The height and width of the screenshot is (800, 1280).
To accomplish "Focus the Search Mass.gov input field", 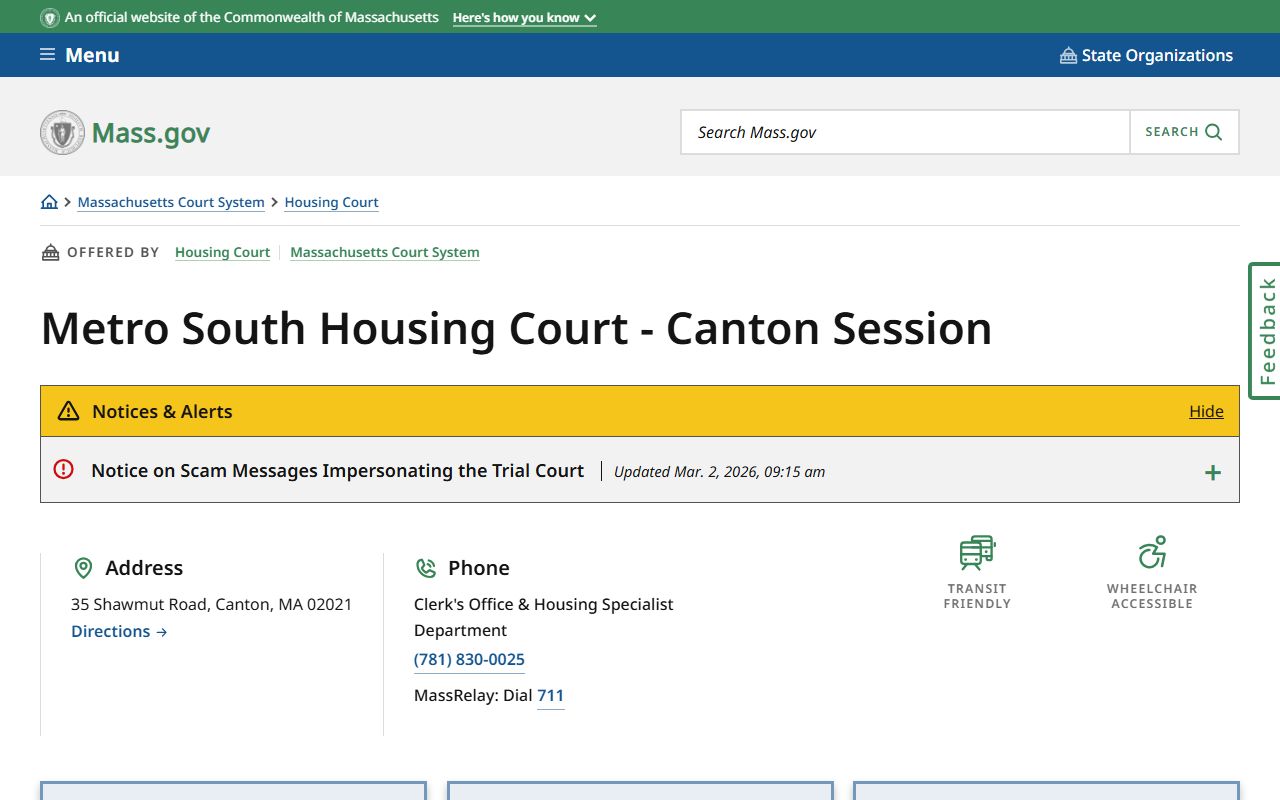I will [x=905, y=132].
